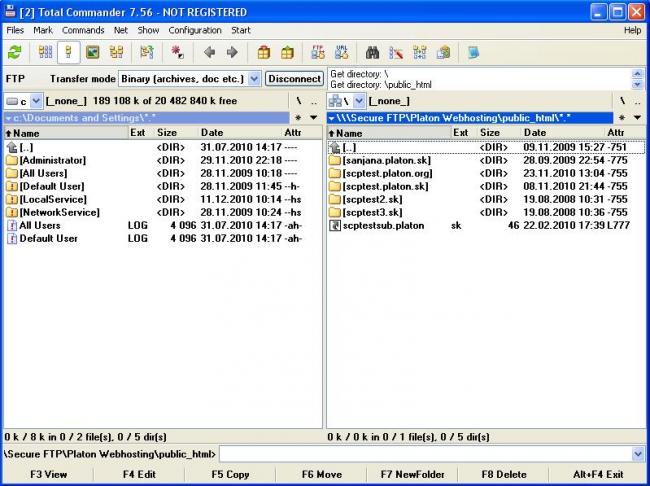Open the FTP connect icon
The image size is (650, 486).
pos(318,53)
